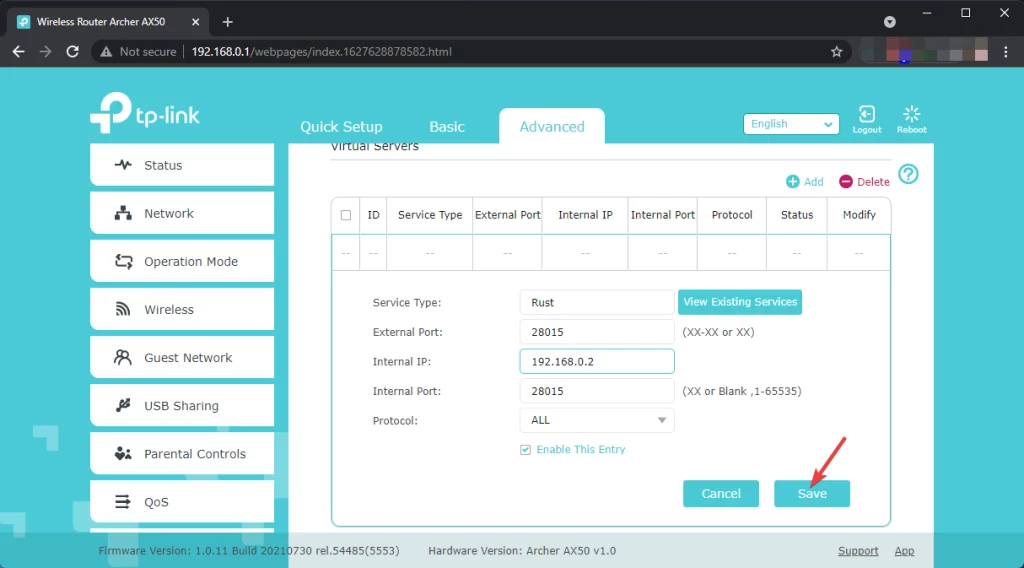Open the English language dropdown

pyautogui.click(x=791, y=124)
